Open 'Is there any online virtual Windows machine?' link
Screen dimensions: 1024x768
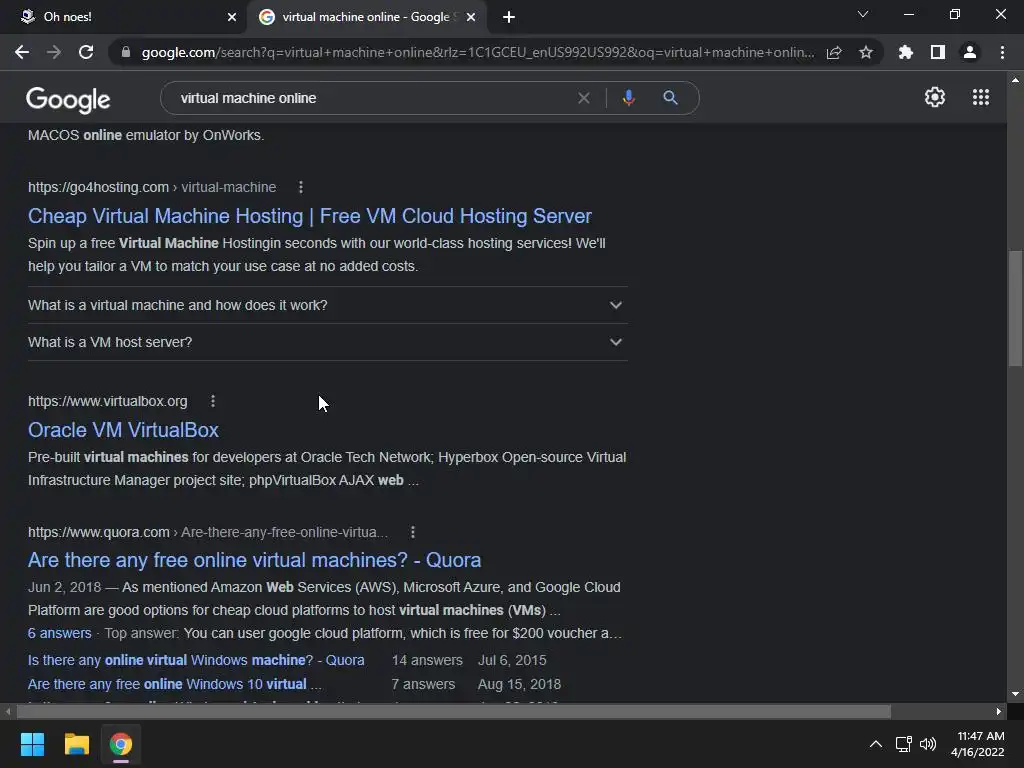(x=196, y=660)
